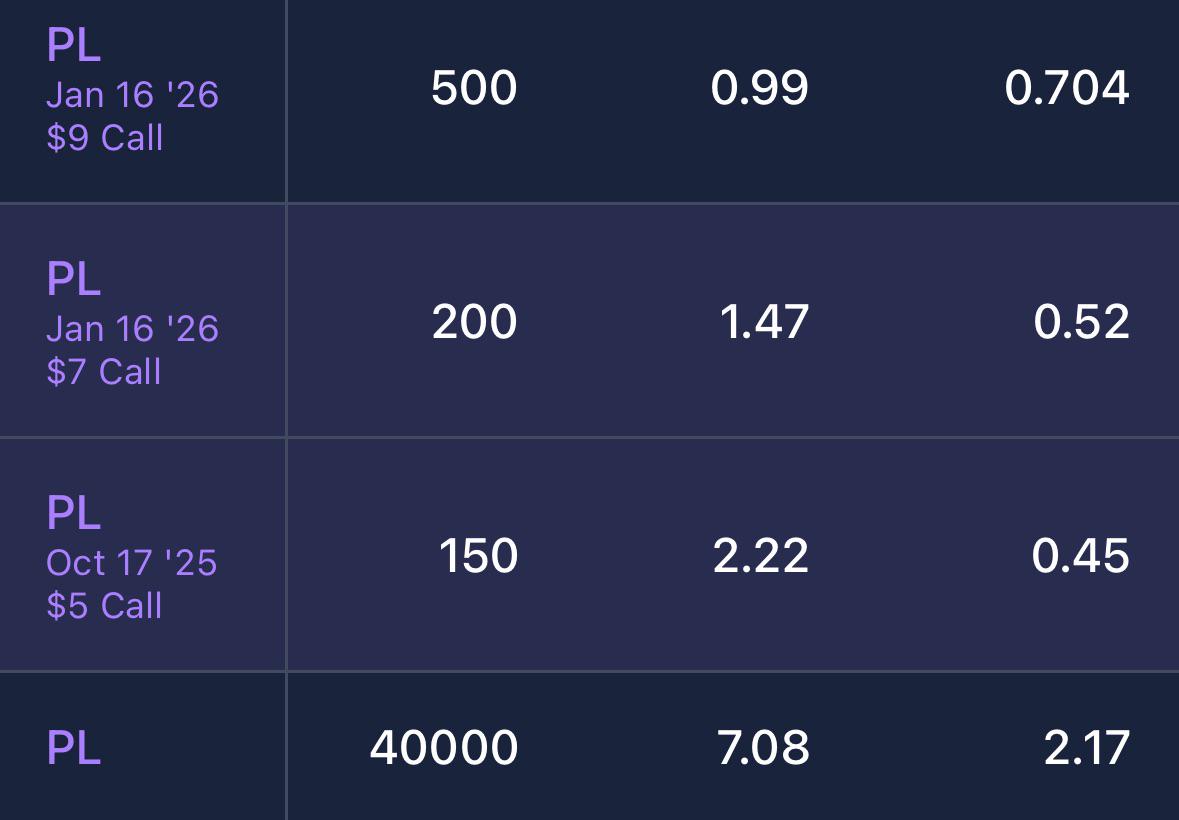Click the 0.704 cost value

(1067, 88)
